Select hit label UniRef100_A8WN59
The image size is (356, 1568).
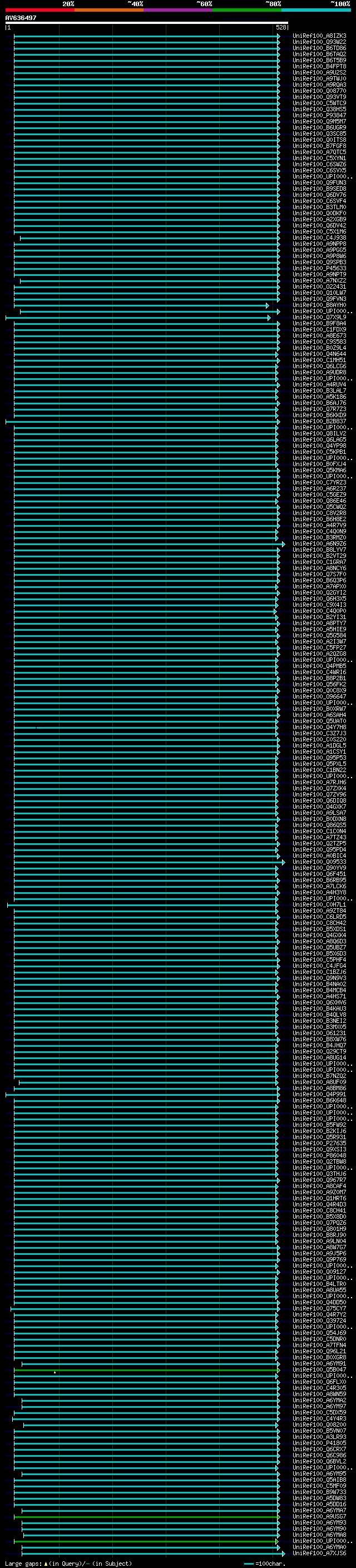[x=319, y=1394]
